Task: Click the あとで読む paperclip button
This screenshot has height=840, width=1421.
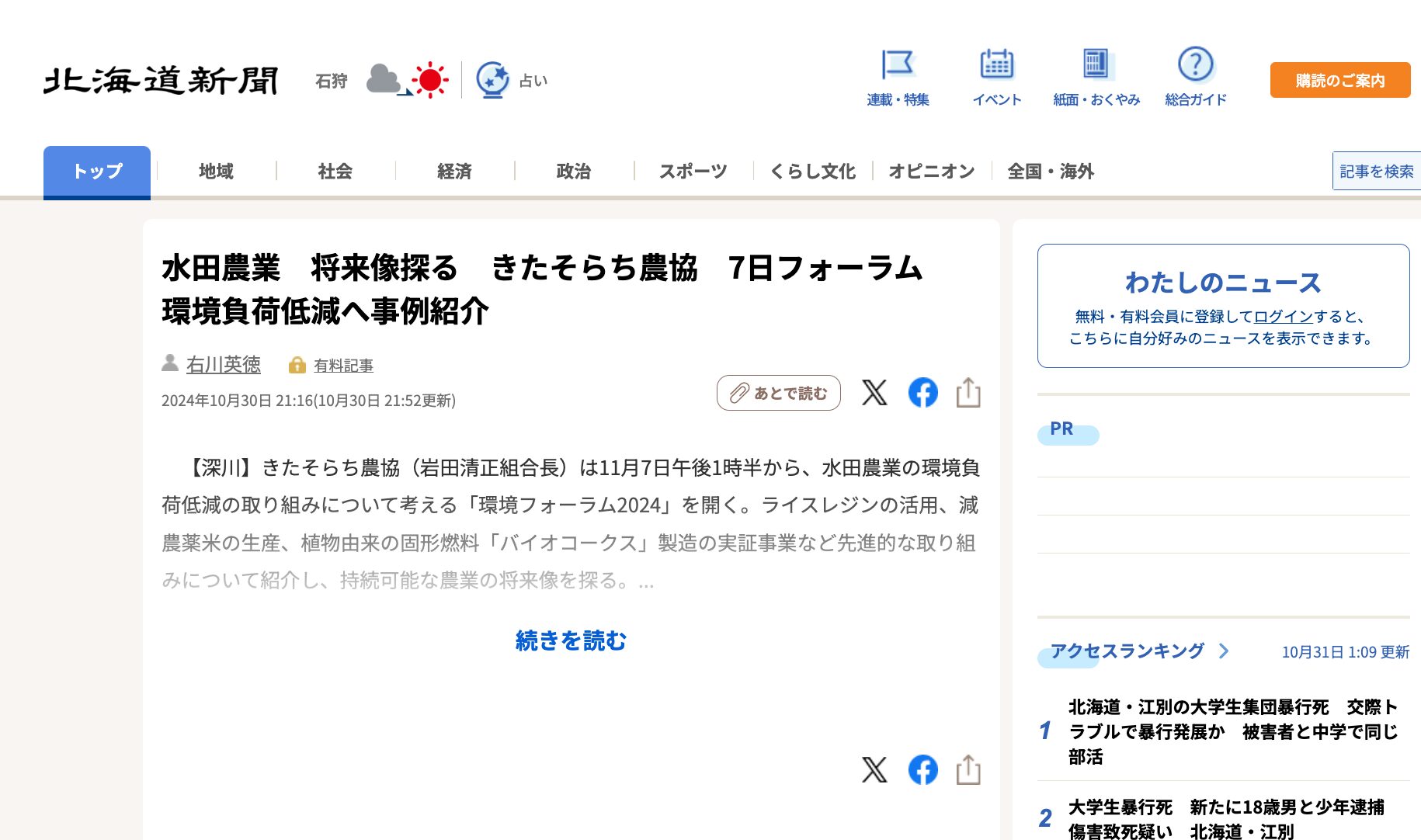Action: pos(777,394)
